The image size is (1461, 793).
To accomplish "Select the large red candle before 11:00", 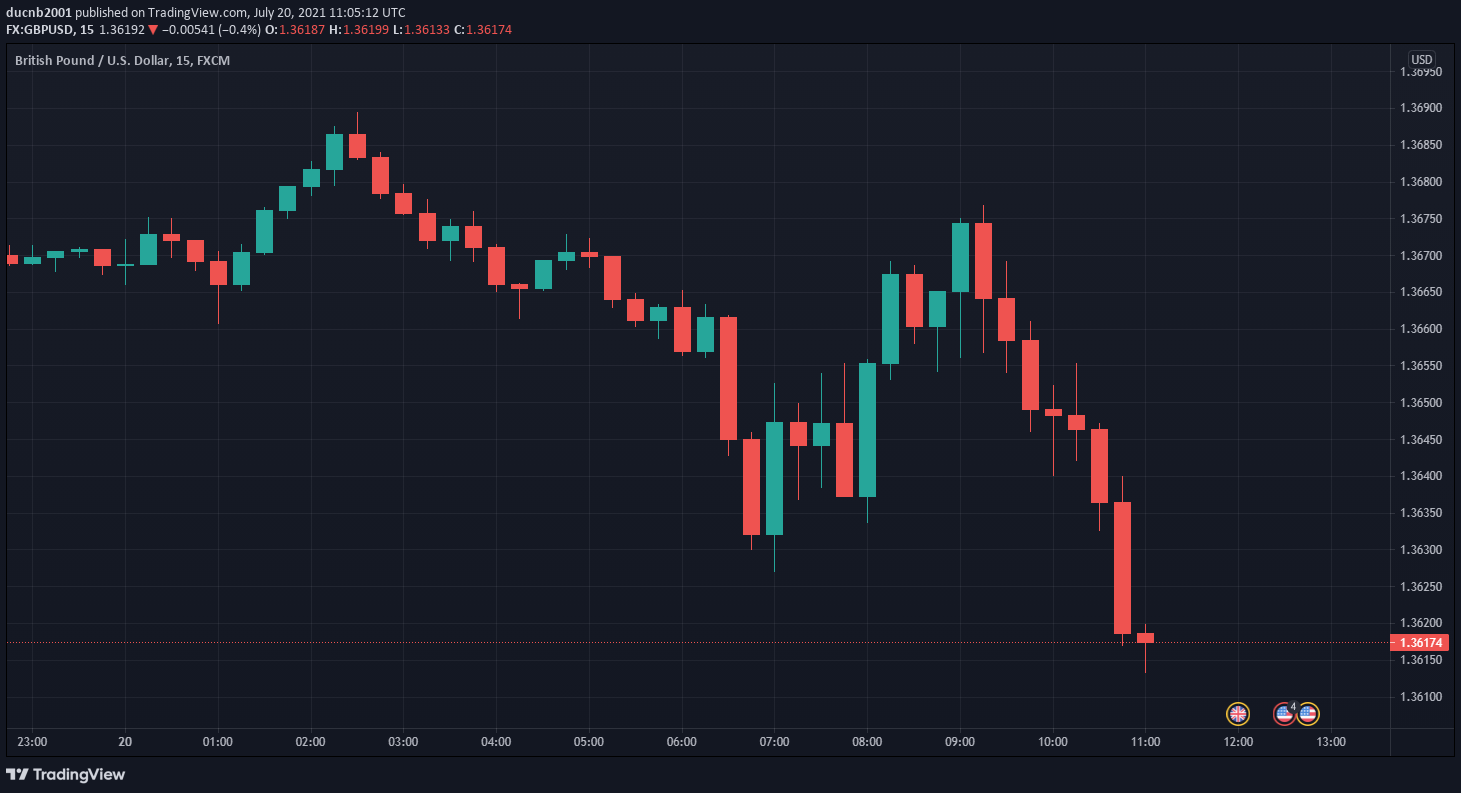I will tap(1122, 567).
